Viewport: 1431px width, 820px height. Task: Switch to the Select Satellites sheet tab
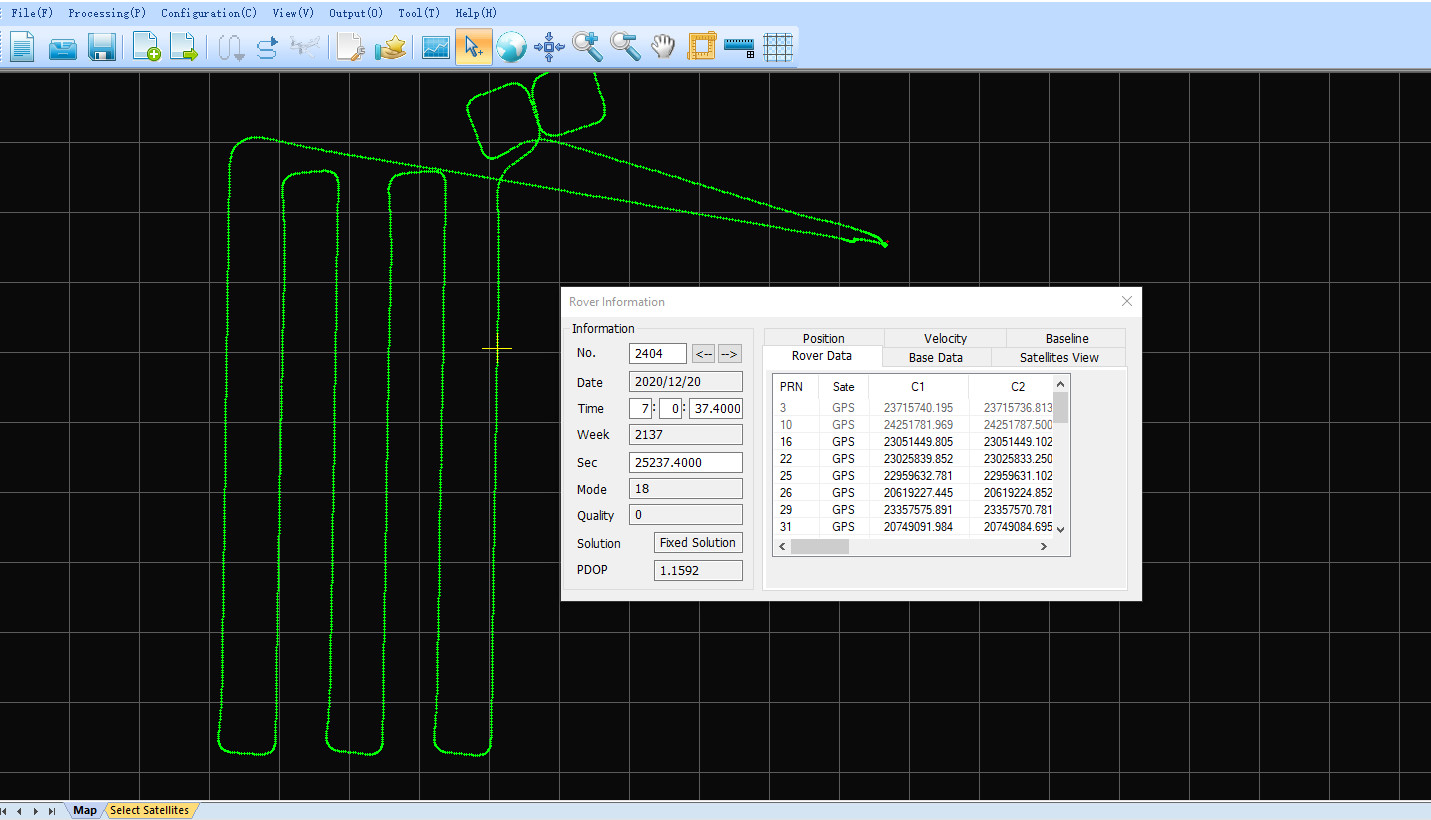pyautogui.click(x=149, y=810)
